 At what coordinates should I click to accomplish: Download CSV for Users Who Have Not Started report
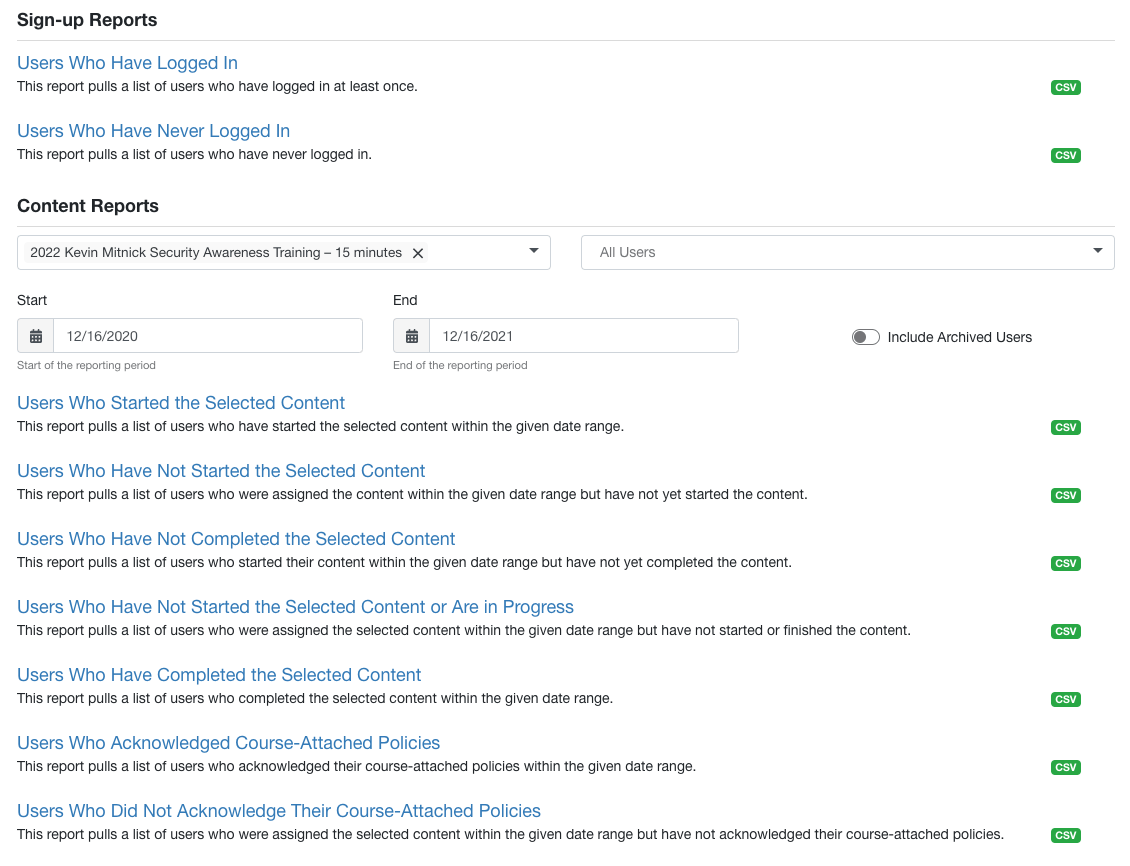point(1065,495)
